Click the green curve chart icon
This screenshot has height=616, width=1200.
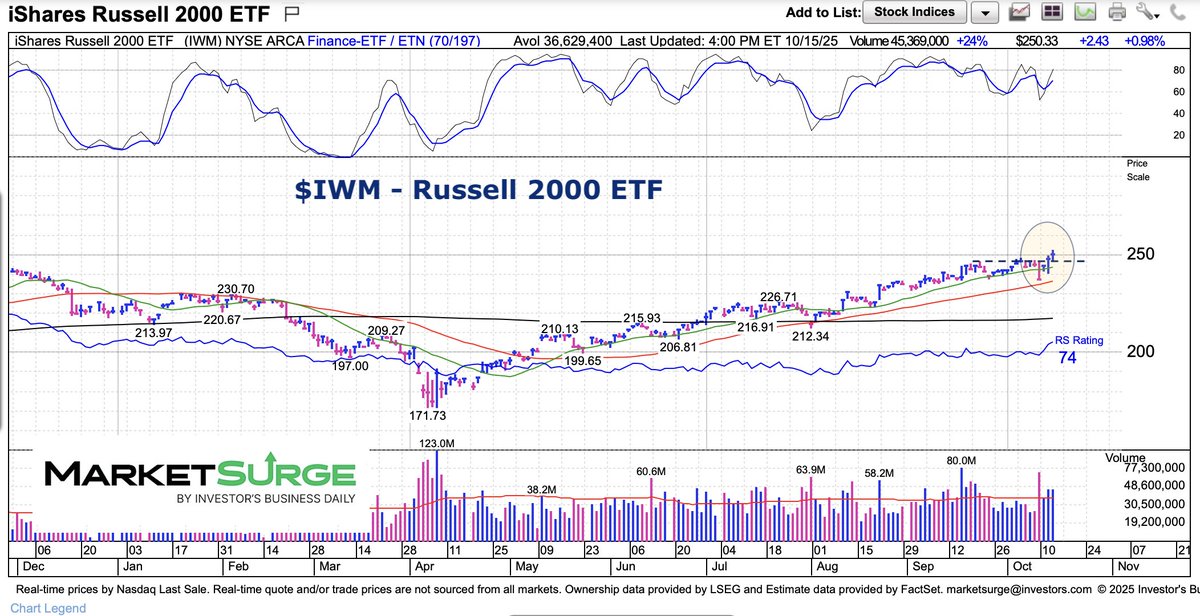click(x=1086, y=13)
